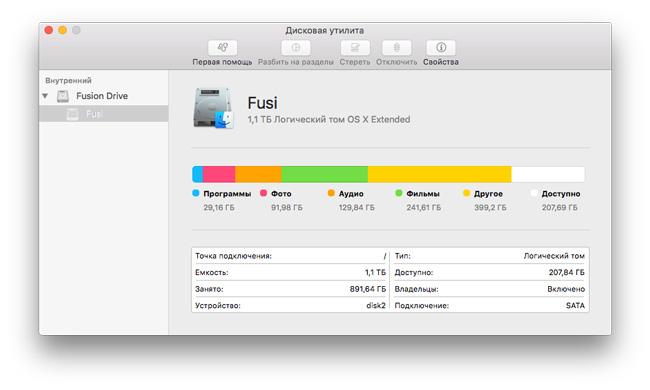Click the pink dot beside Фото
The height and width of the screenshot is (390, 650).
click(264, 193)
